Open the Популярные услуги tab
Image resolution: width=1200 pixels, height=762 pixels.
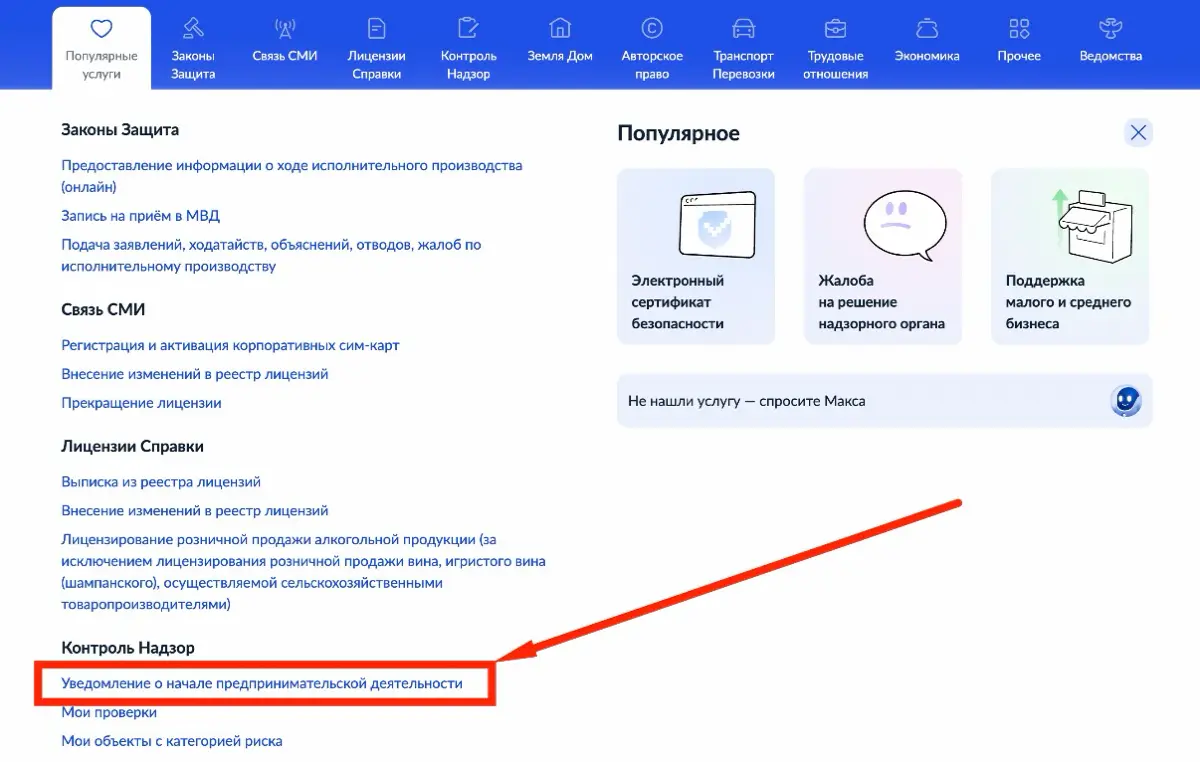pyautogui.click(x=101, y=48)
